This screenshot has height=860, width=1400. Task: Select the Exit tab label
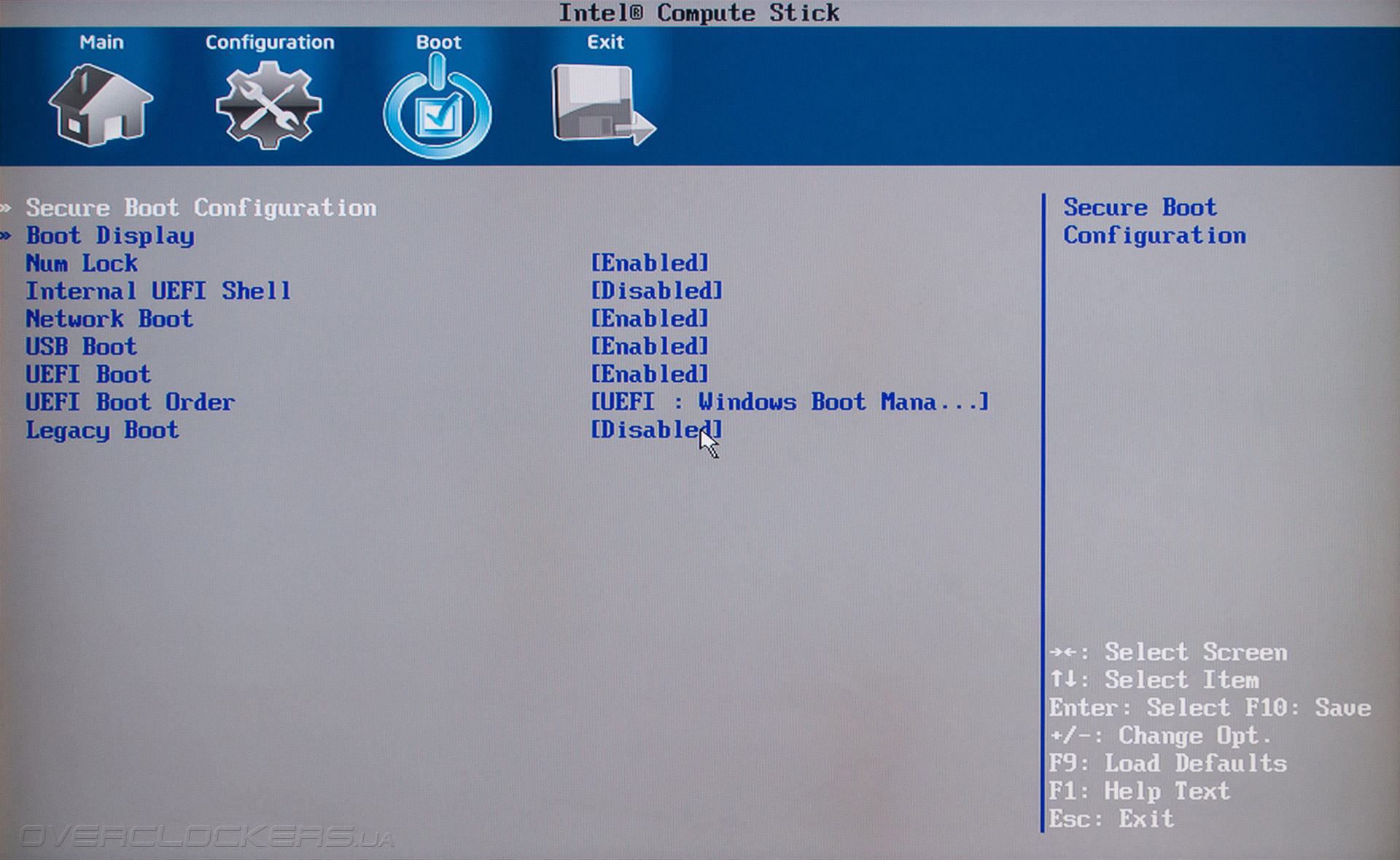pos(605,42)
